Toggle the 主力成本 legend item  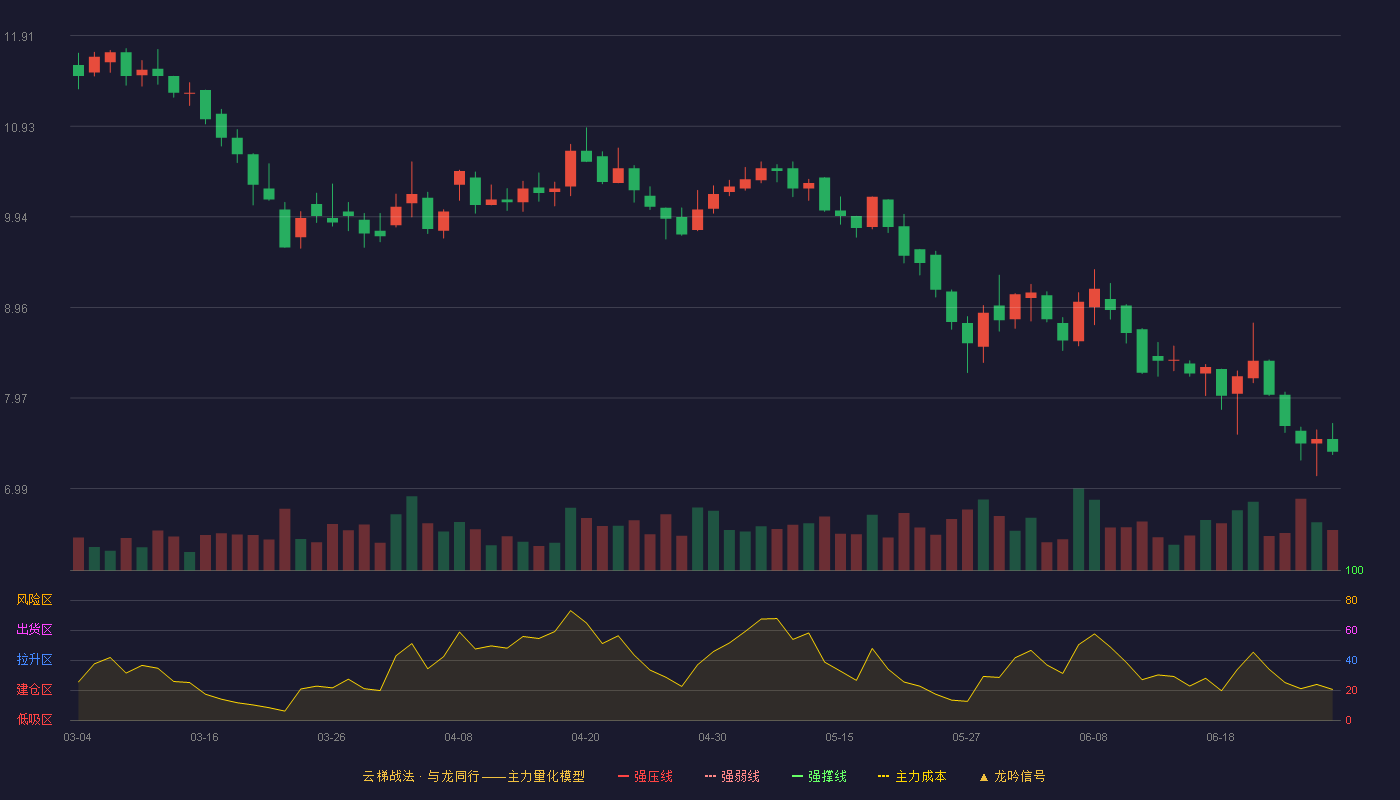coord(912,776)
